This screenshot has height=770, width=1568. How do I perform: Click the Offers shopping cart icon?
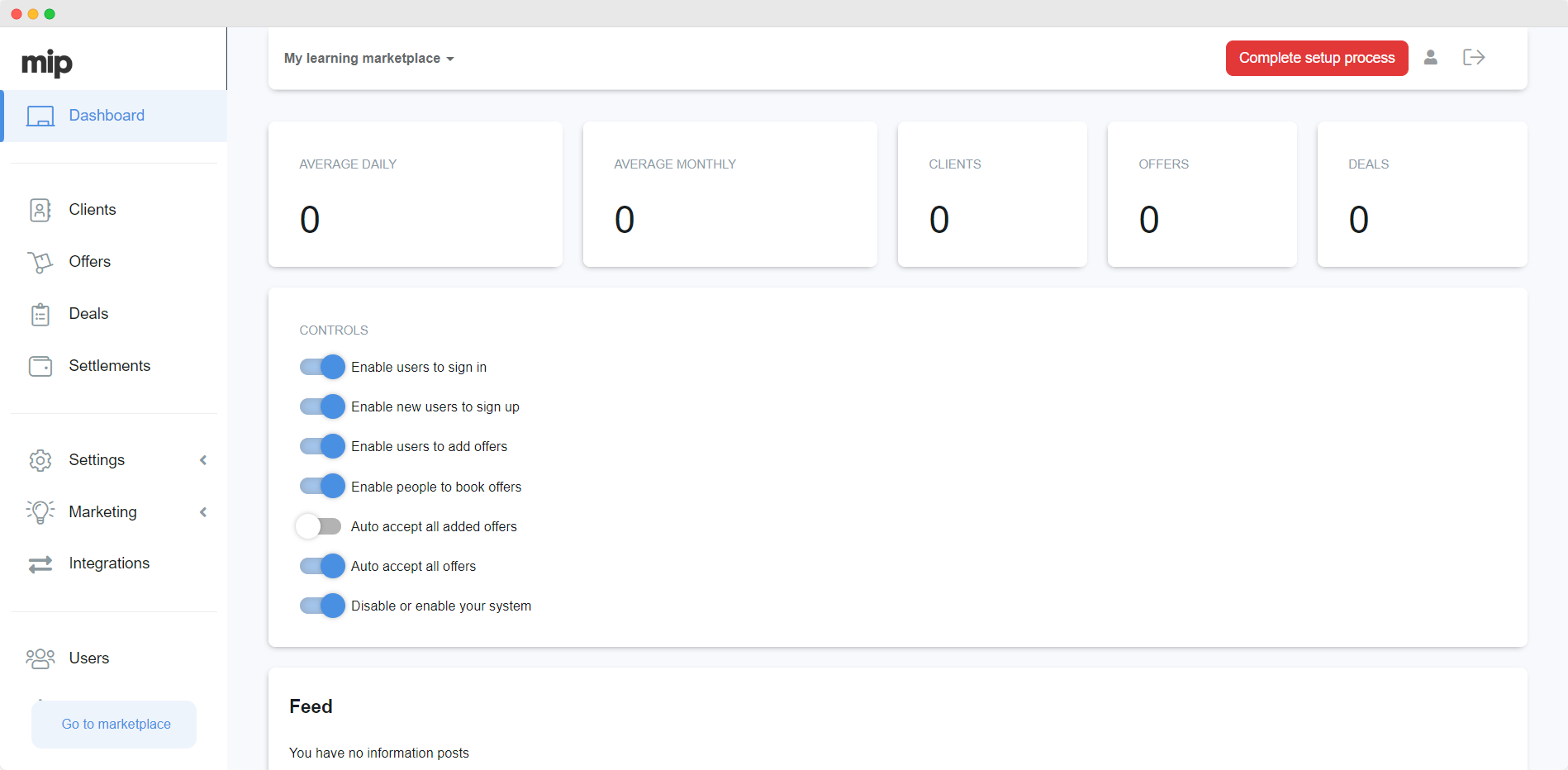point(40,262)
